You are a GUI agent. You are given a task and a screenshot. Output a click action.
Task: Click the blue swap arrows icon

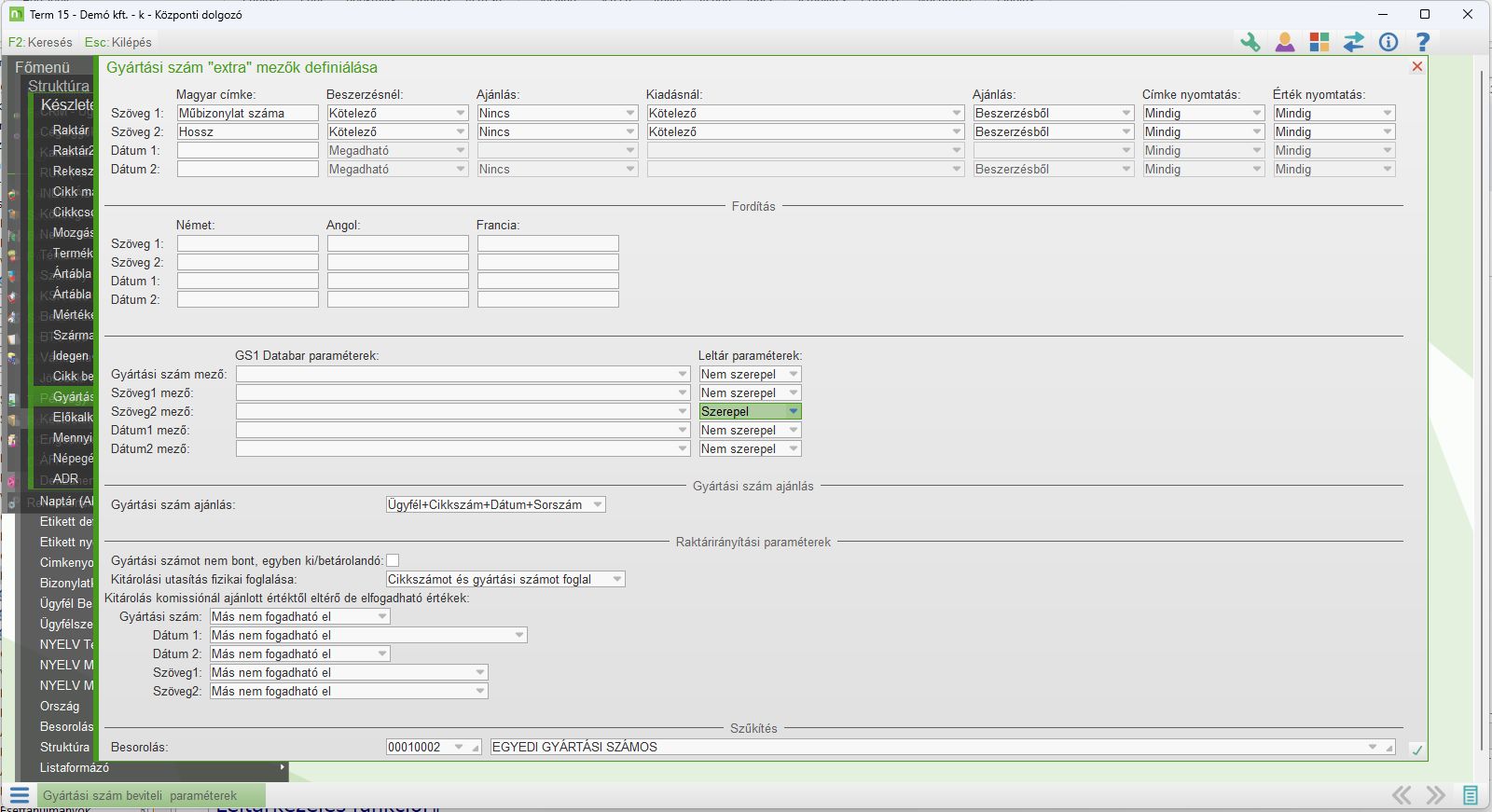(x=1354, y=42)
